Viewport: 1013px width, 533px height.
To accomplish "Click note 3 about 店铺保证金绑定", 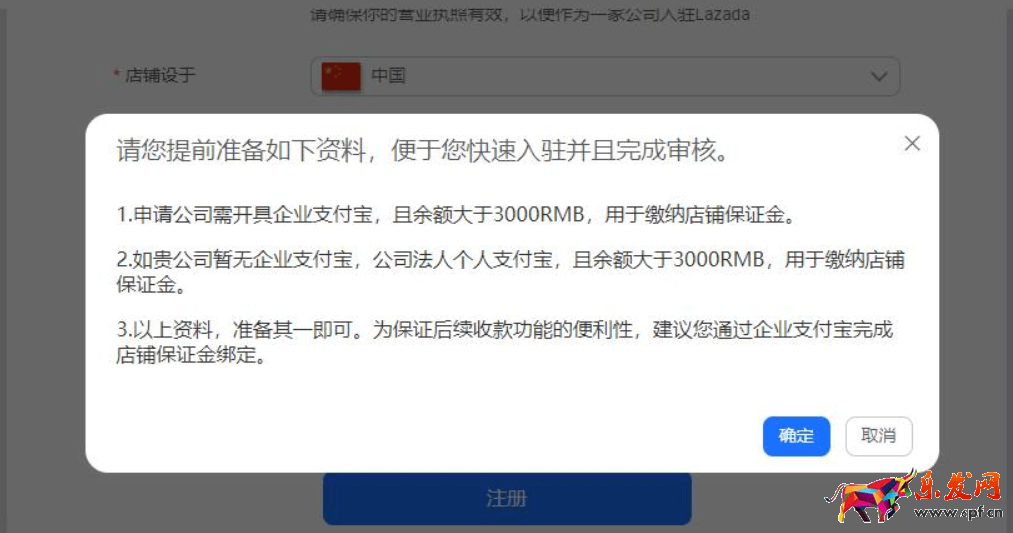I will coord(505,342).
